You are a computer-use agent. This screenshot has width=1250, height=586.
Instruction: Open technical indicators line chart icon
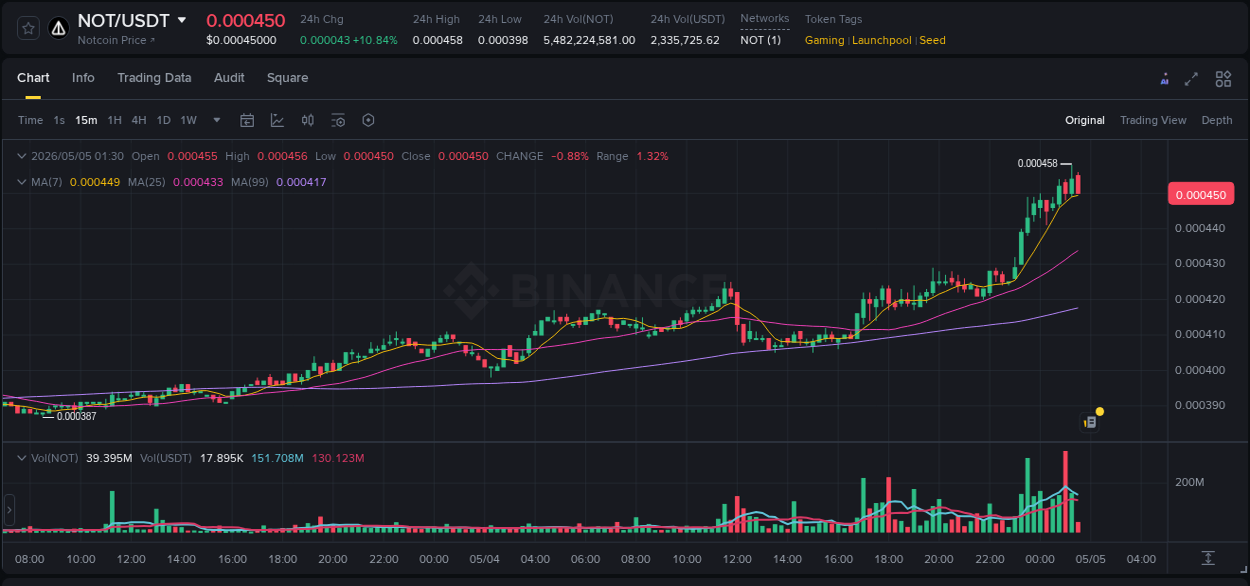tap(277, 120)
